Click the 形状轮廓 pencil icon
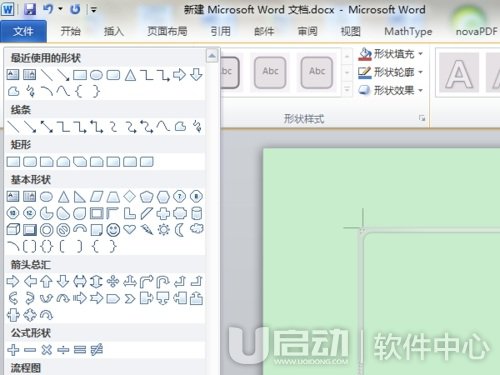The width and height of the screenshot is (500, 375). click(365, 72)
